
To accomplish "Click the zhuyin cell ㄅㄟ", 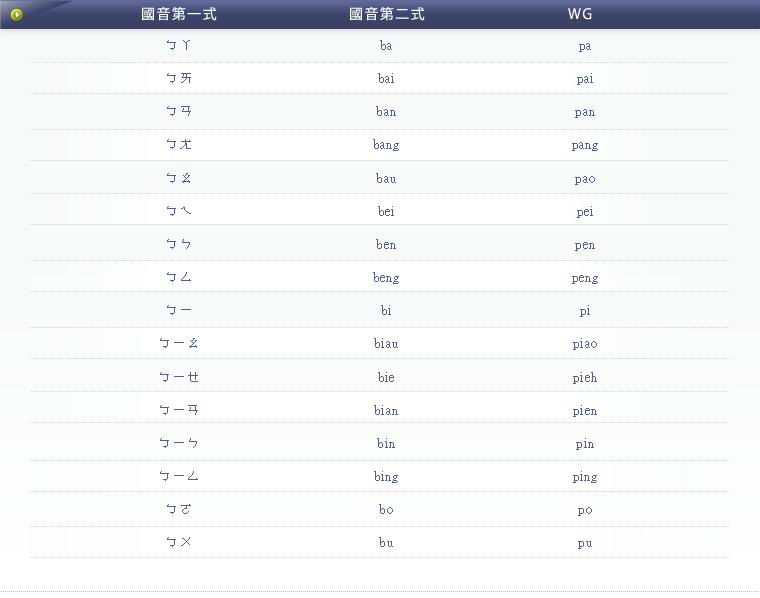I will pyautogui.click(x=178, y=211).
